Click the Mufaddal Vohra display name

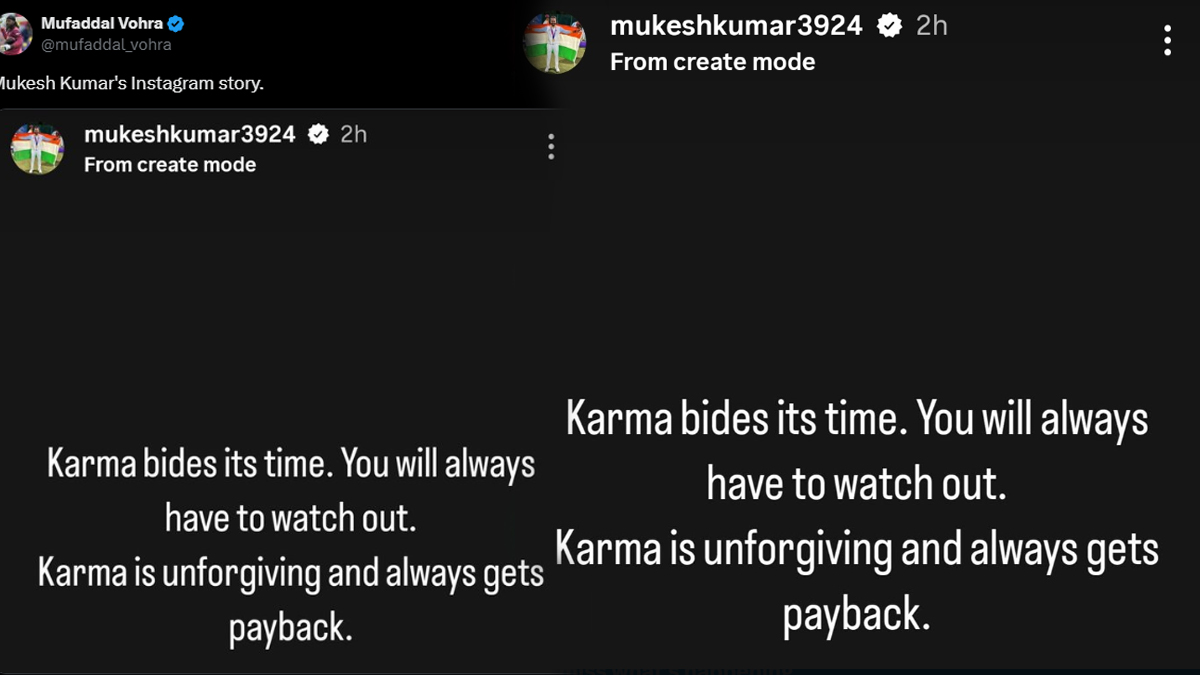click(102, 23)
